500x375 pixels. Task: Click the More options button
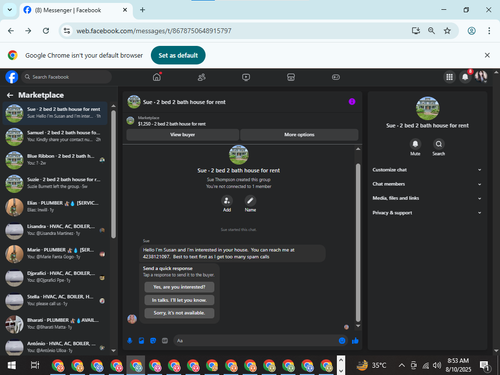click(299, 135)
